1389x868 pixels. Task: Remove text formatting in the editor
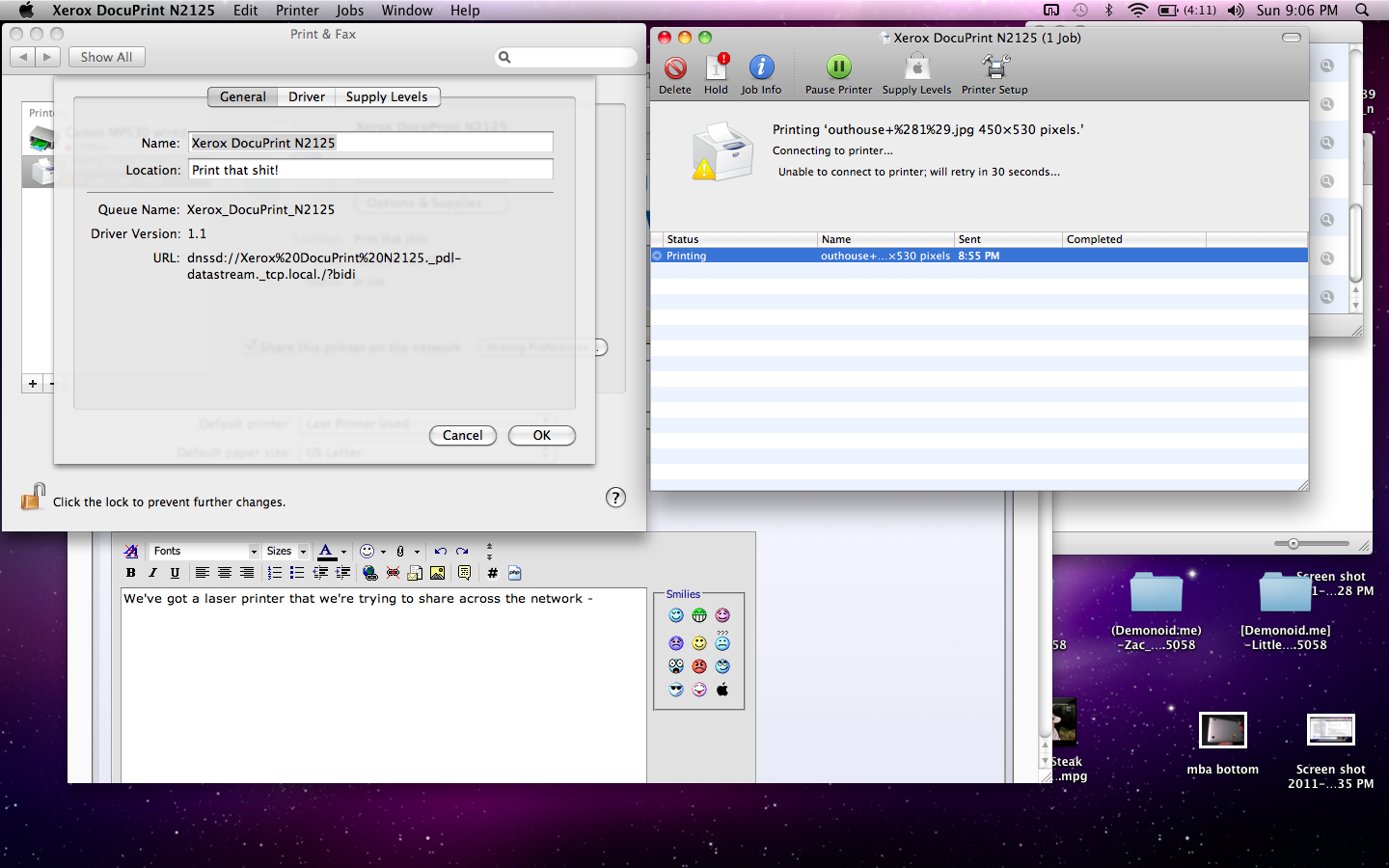point(131,552)
